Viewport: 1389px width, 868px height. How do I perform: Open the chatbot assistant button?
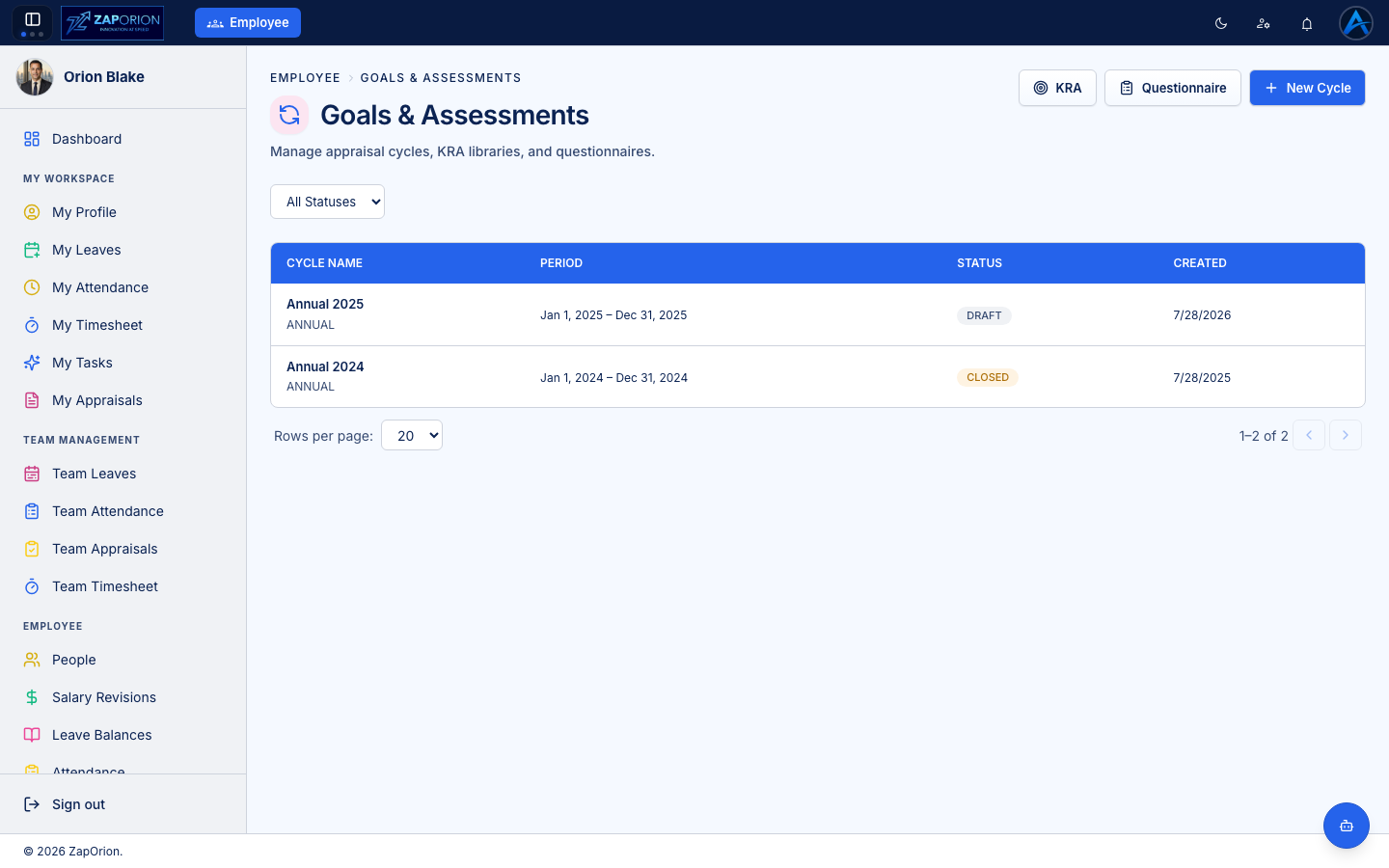[1347, 826]
